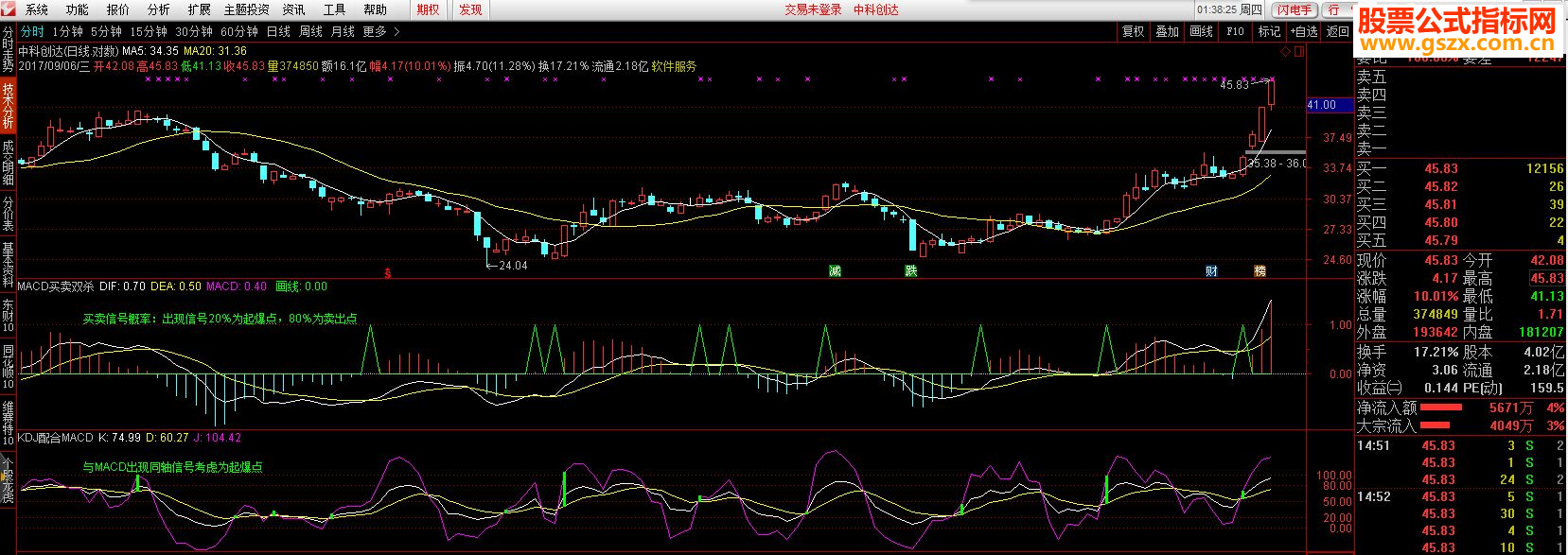
Task: Click the 买二 price 45.82 row
Action: tap(1460, 186)
